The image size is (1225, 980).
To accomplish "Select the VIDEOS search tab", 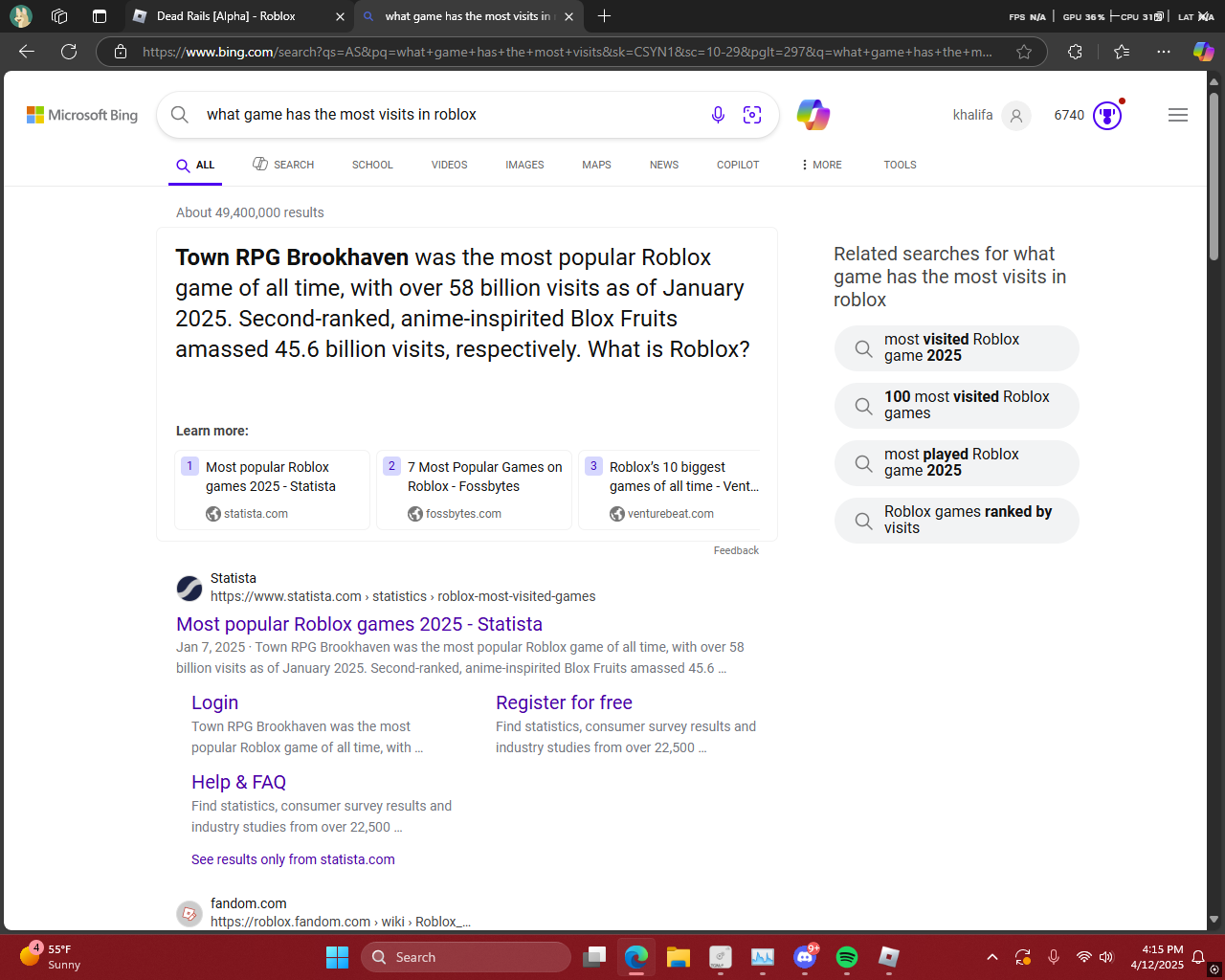I will 449,165.
